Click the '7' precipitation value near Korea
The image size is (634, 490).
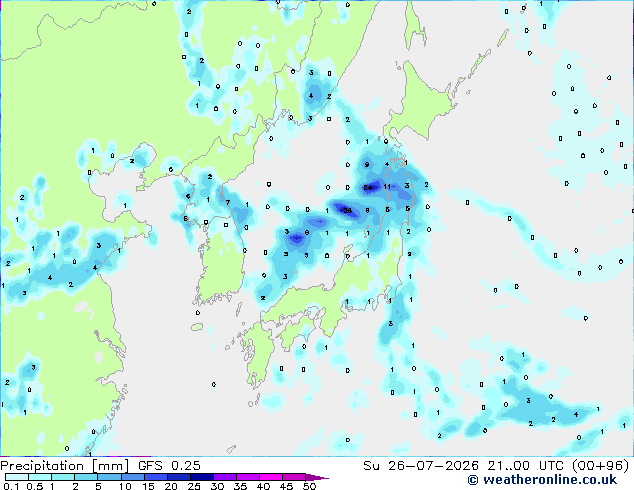click(x=228, y=203)
